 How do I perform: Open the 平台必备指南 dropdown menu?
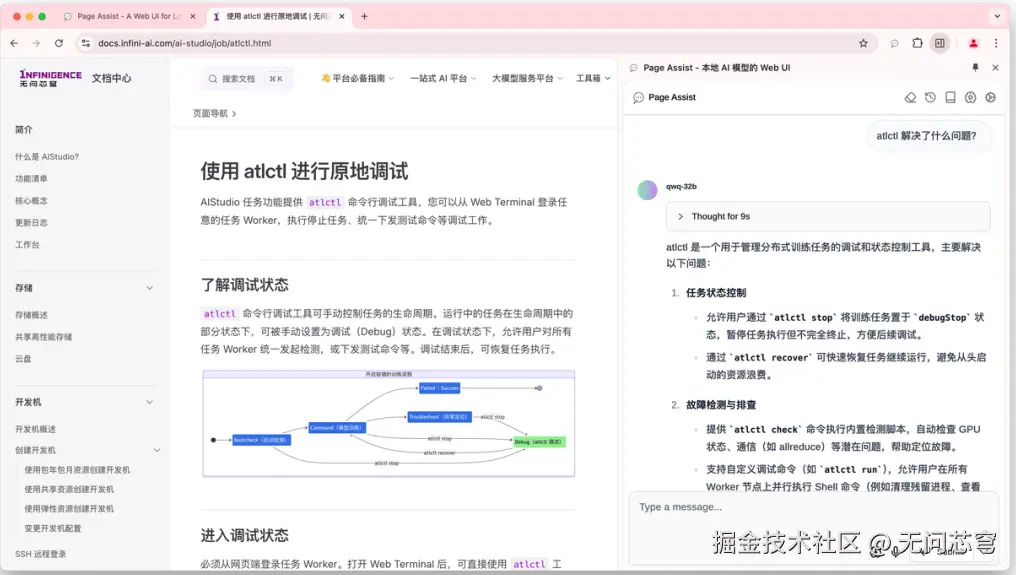click(358, 78)
